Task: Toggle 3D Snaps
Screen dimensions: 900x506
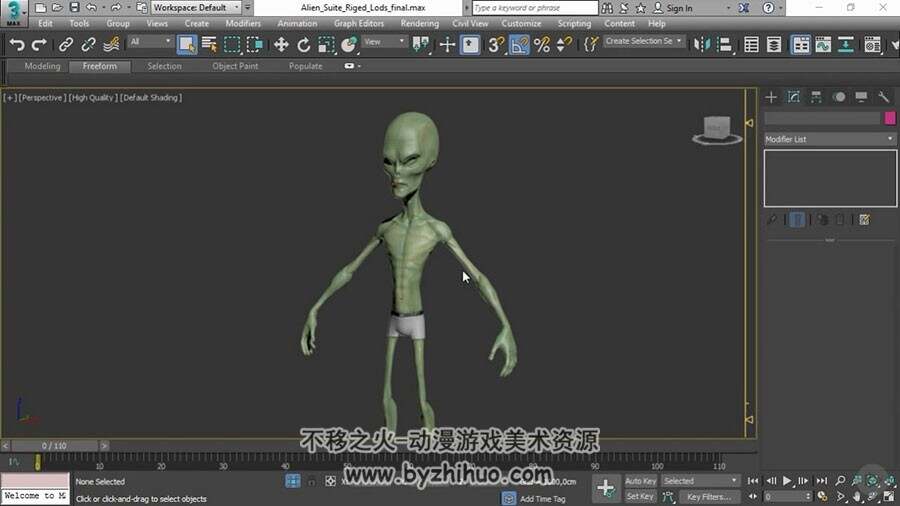Action: [495, 44]
